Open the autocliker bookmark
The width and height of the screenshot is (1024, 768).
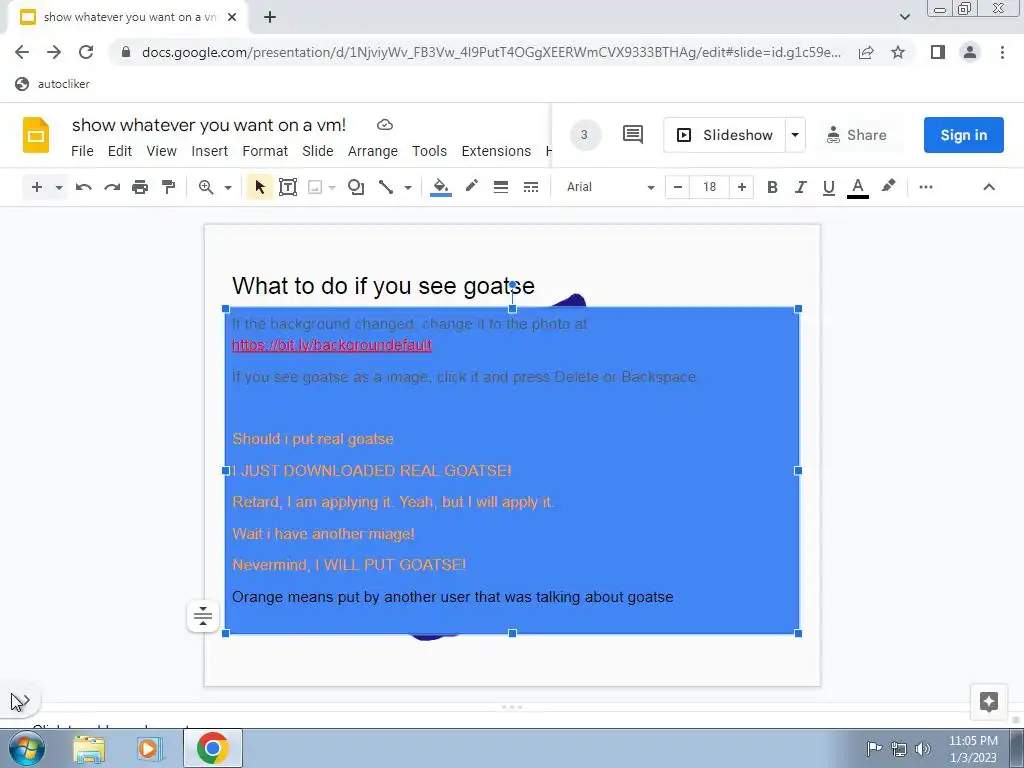[53, 84]
